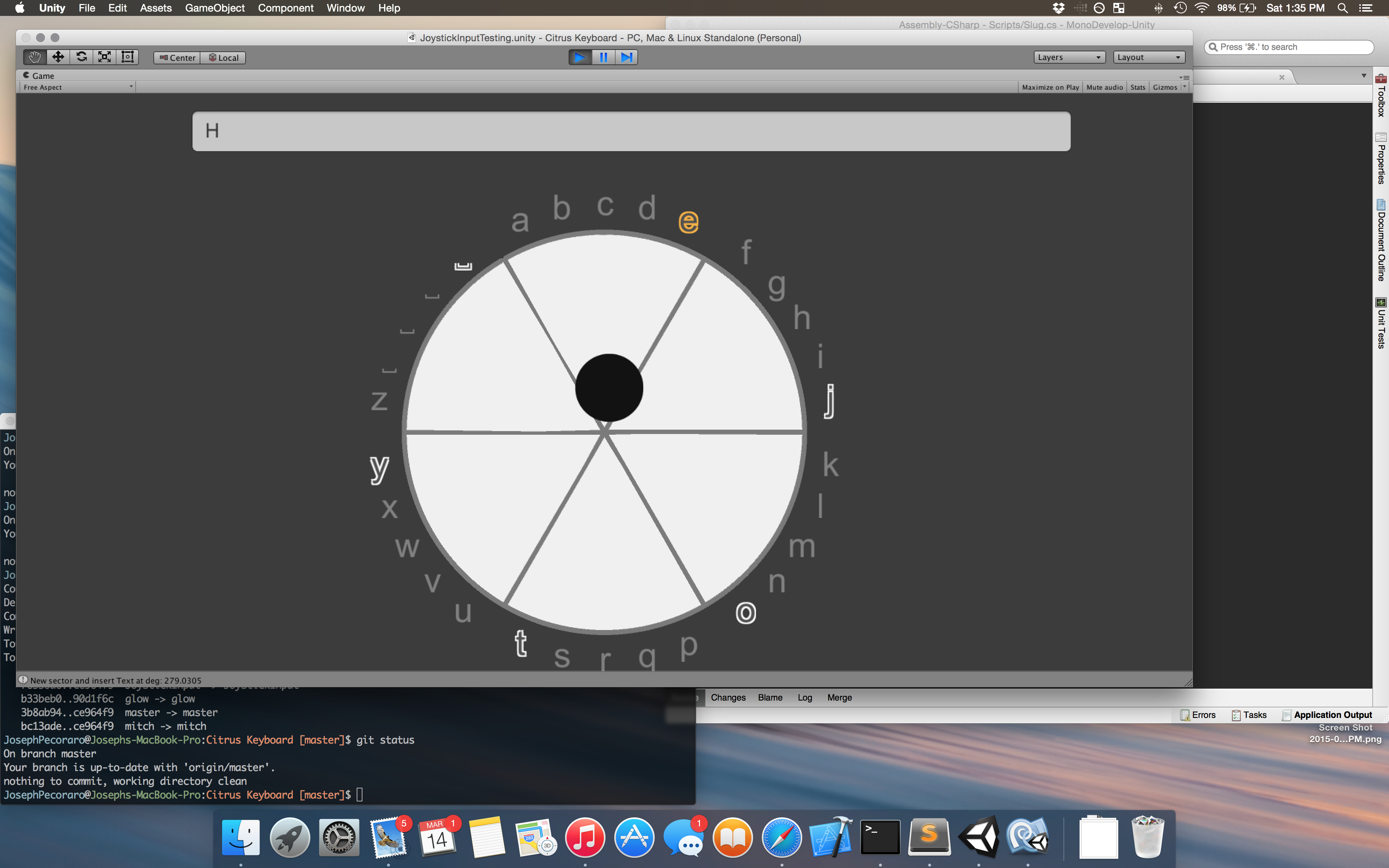Click the Step frame button
Image resolution: width=1389 pixels, height=868 pixels.
pyautogui.click(x=626, y=57)
